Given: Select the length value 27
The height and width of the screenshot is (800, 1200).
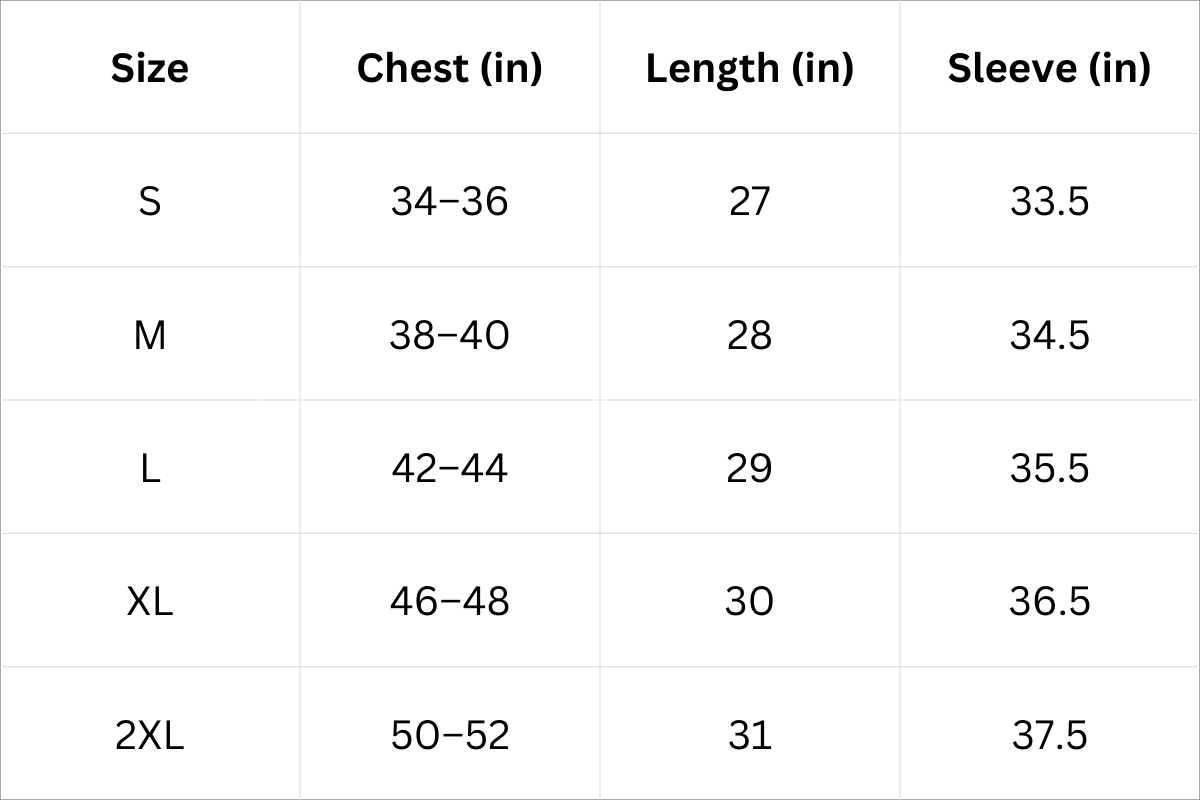Looking at the screenshot, I should point(749,201).
